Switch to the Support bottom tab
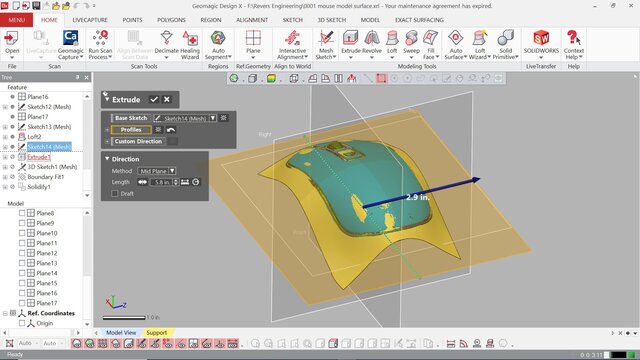 pyautogui.click(x=157, y=333)
